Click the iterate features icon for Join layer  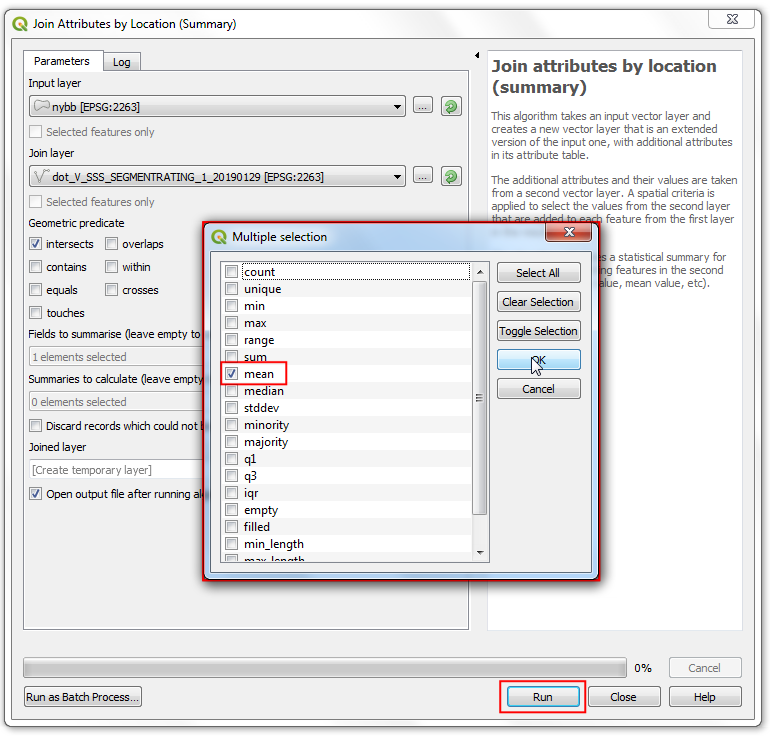tap(451, 176)
